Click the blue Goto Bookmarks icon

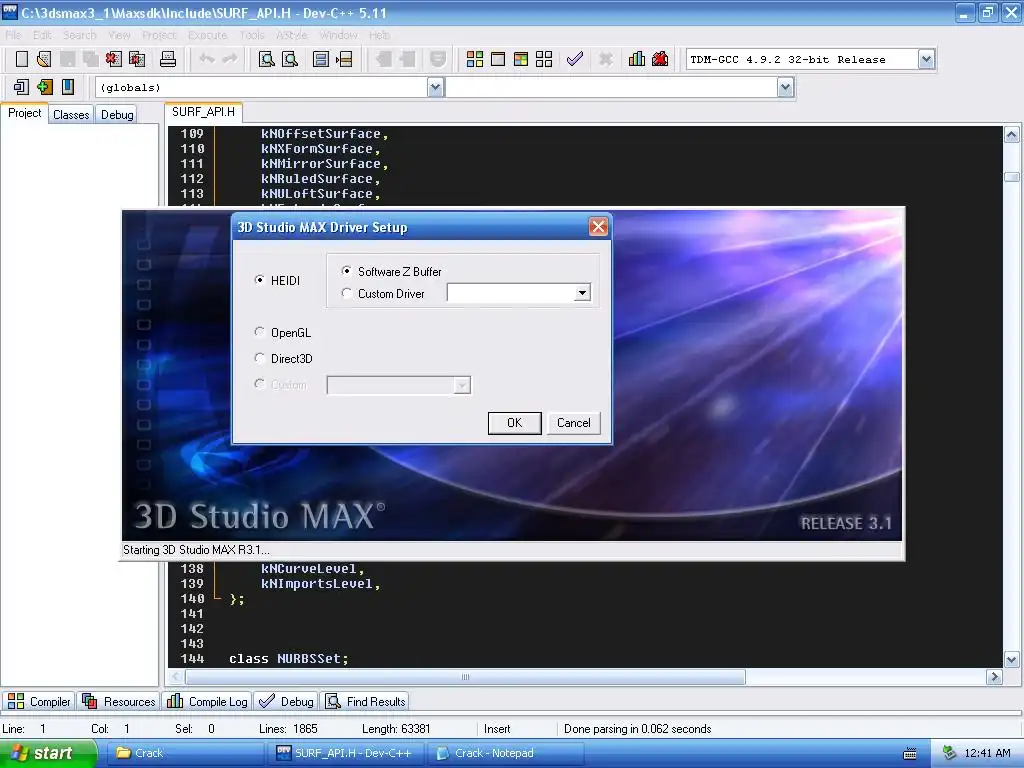coord(68,87)
